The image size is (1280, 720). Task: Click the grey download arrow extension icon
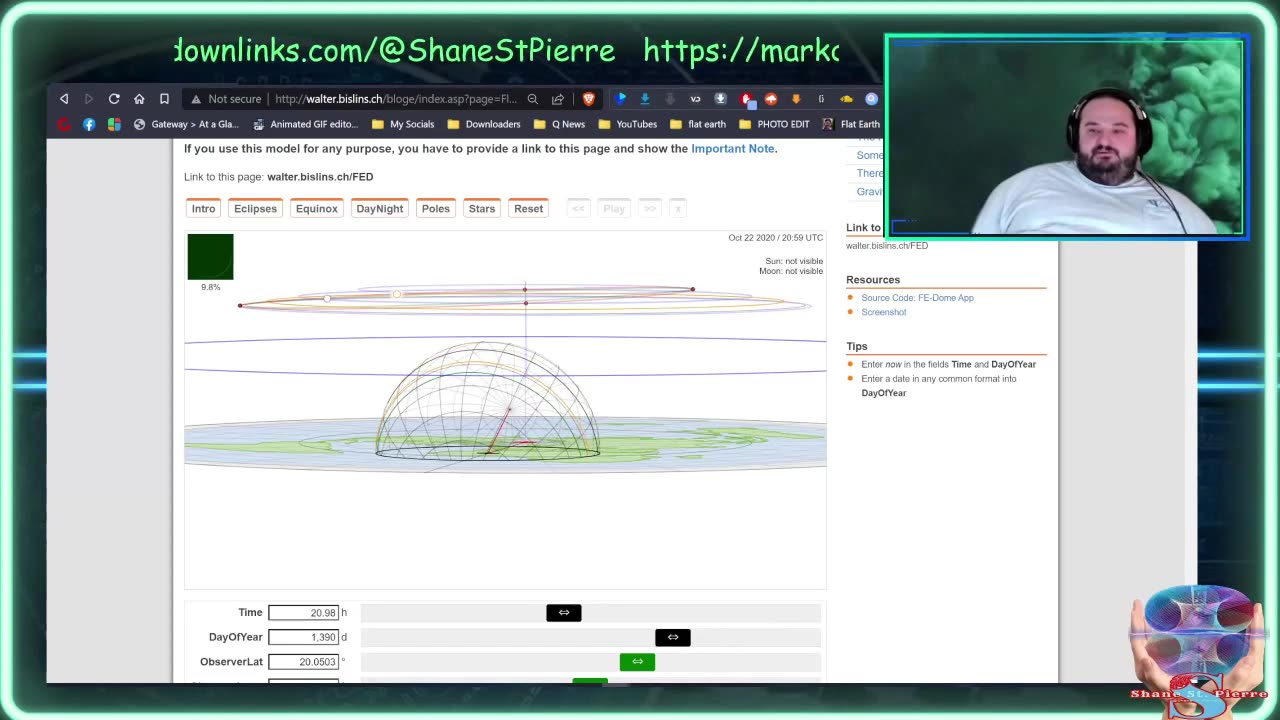[x=670, y=99]
